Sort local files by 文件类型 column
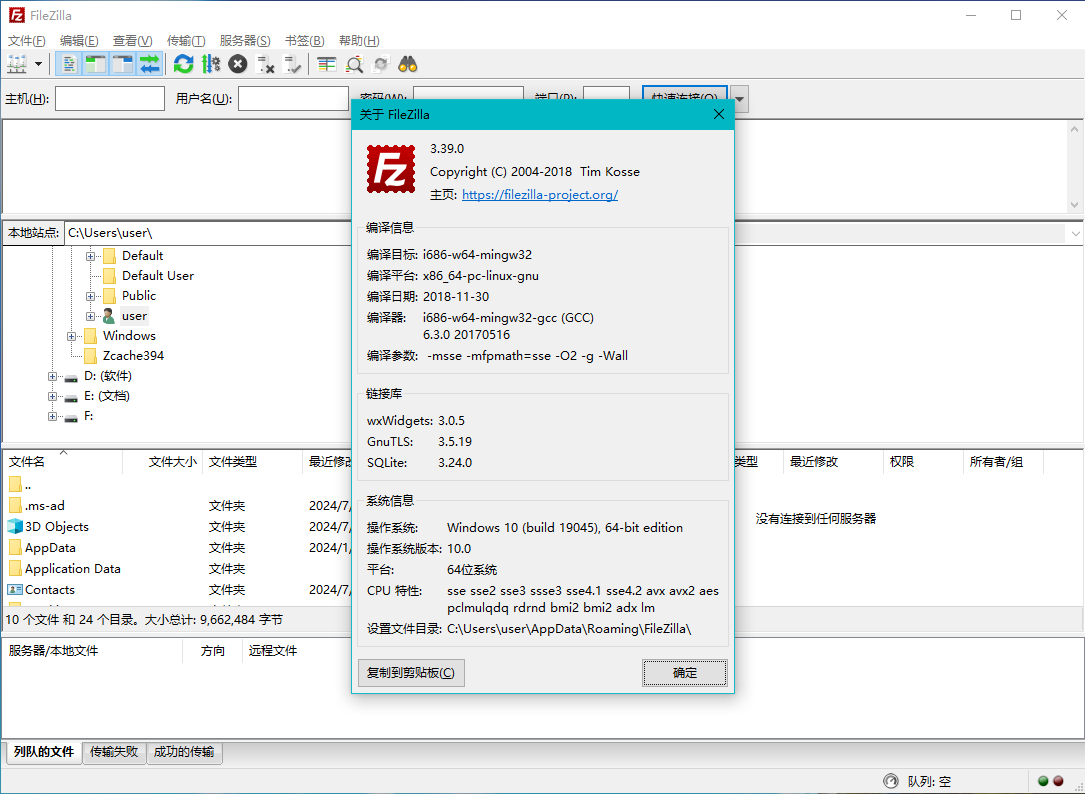1085x794 pixels. (253, 462)
